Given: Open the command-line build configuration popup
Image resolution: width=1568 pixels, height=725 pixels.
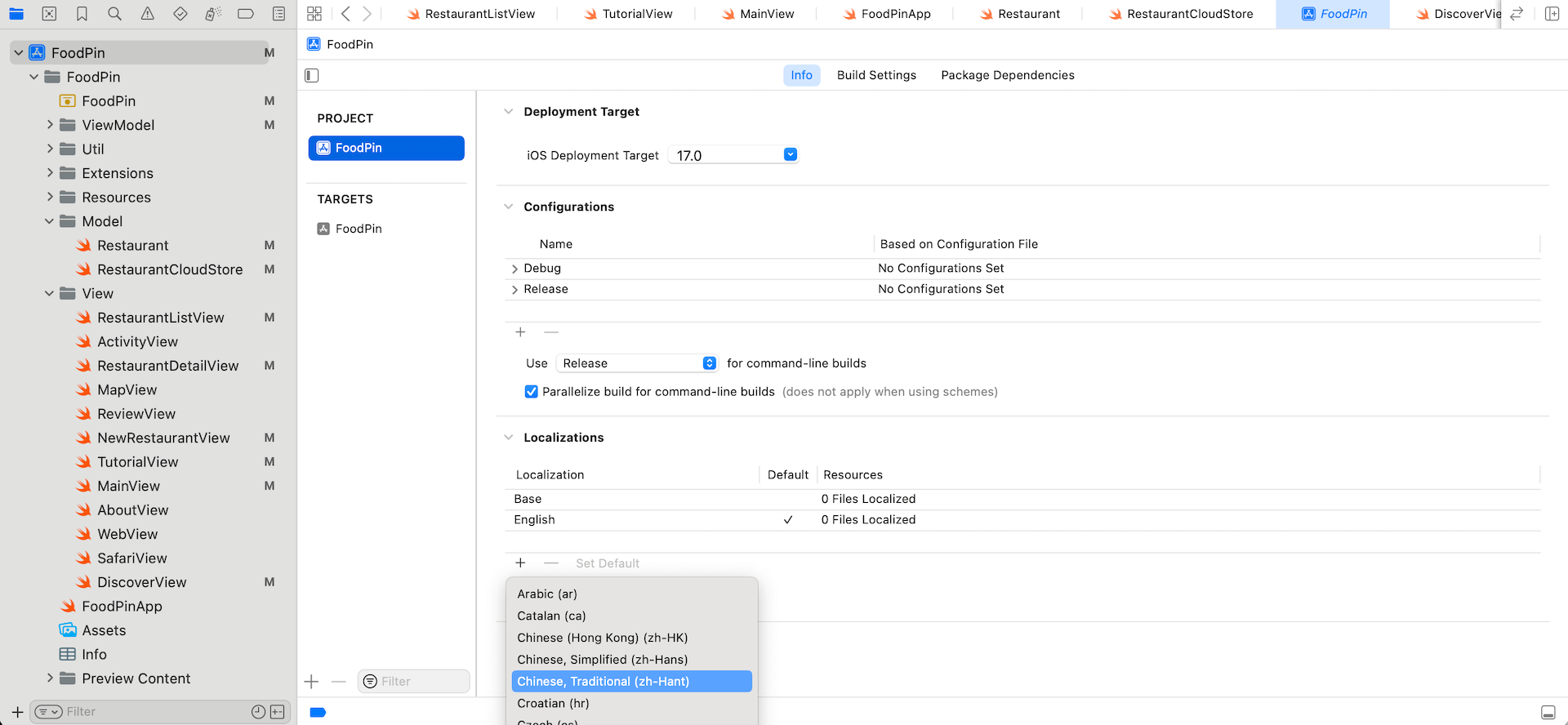Looking at the screenshot, I should coord(637,363).
